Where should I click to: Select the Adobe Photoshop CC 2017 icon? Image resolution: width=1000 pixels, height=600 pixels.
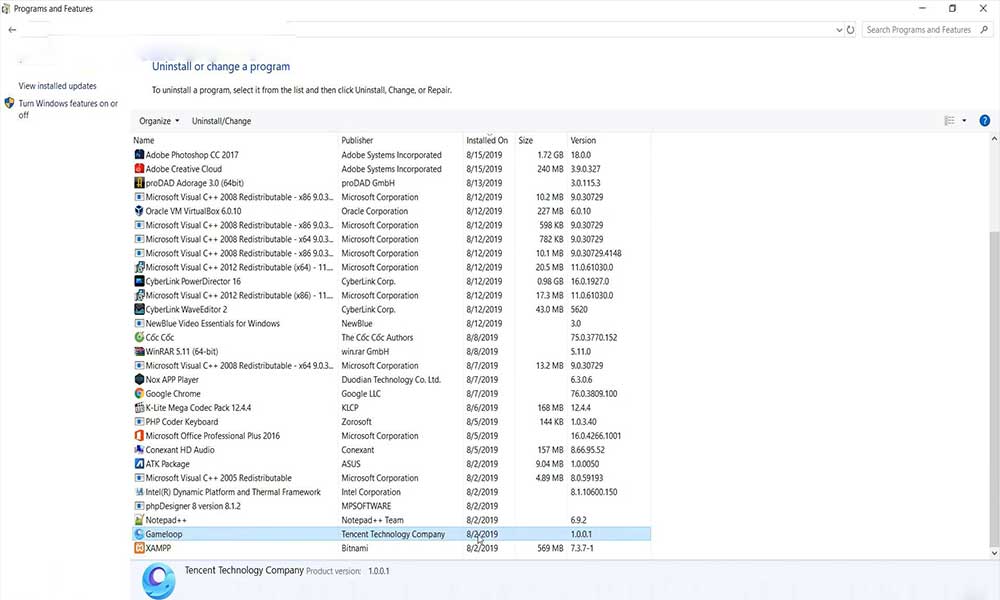(139, 154)
